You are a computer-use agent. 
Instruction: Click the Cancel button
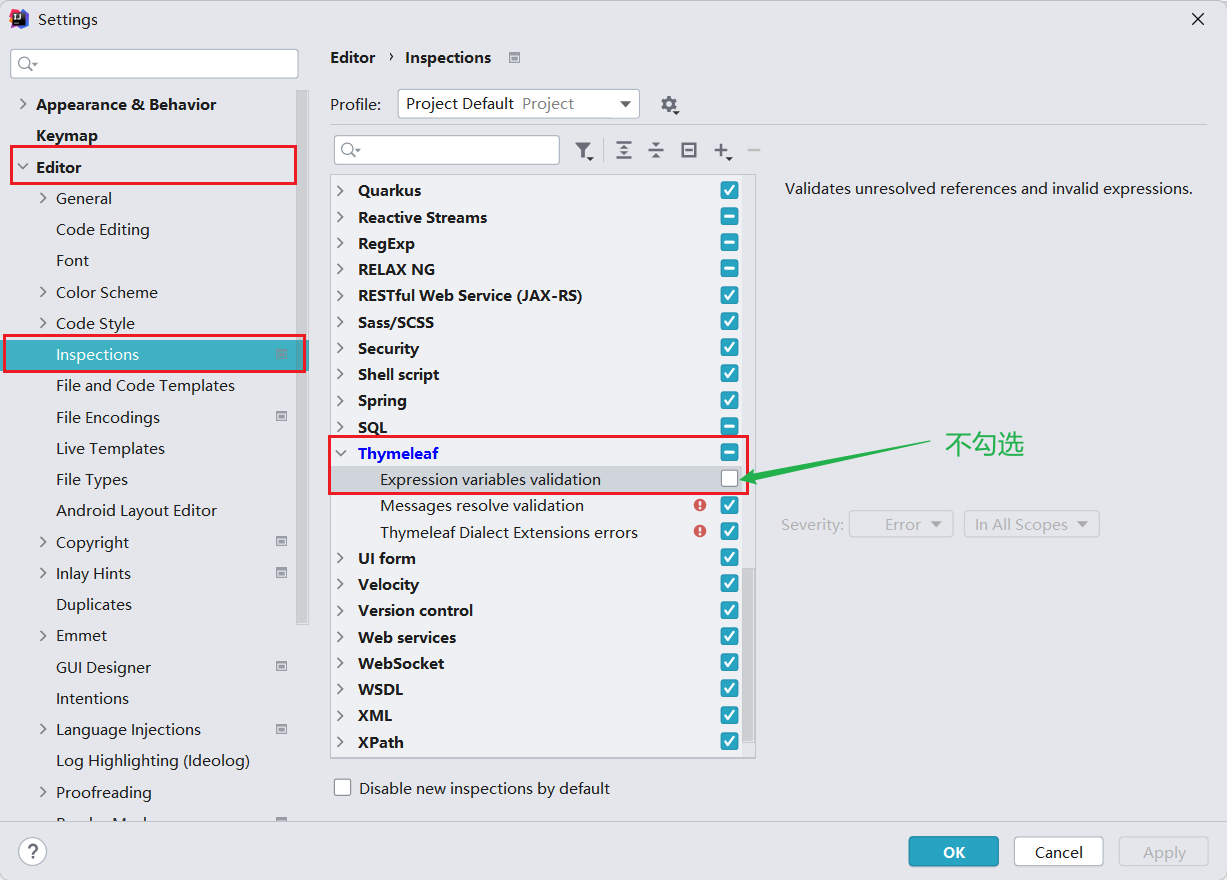1059,852
